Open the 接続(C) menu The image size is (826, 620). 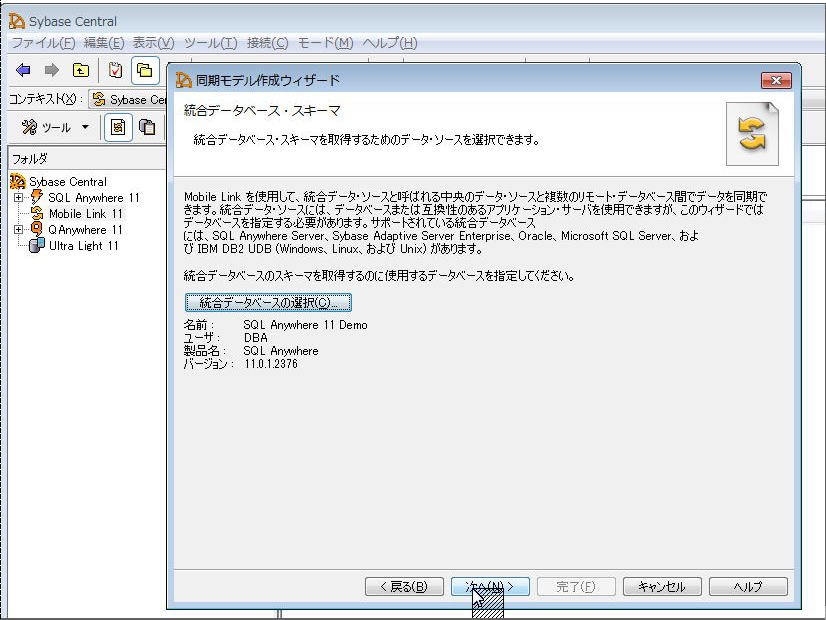click(x=267, y=43)
